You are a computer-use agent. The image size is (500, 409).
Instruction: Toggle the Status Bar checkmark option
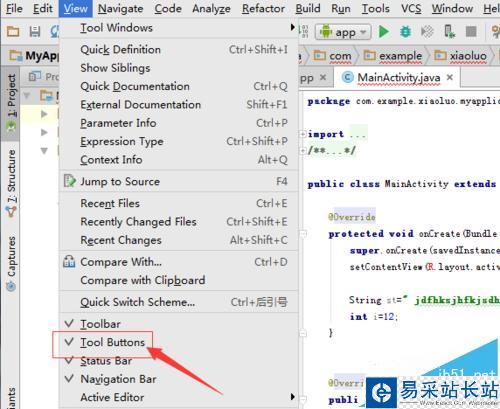[179, 361]
